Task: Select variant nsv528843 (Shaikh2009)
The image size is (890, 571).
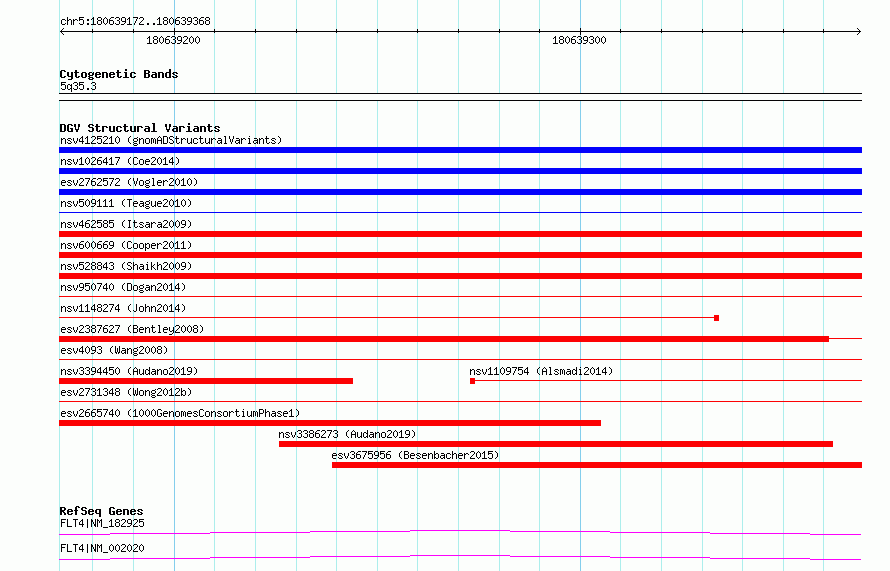Action: (x=126, y=266)
